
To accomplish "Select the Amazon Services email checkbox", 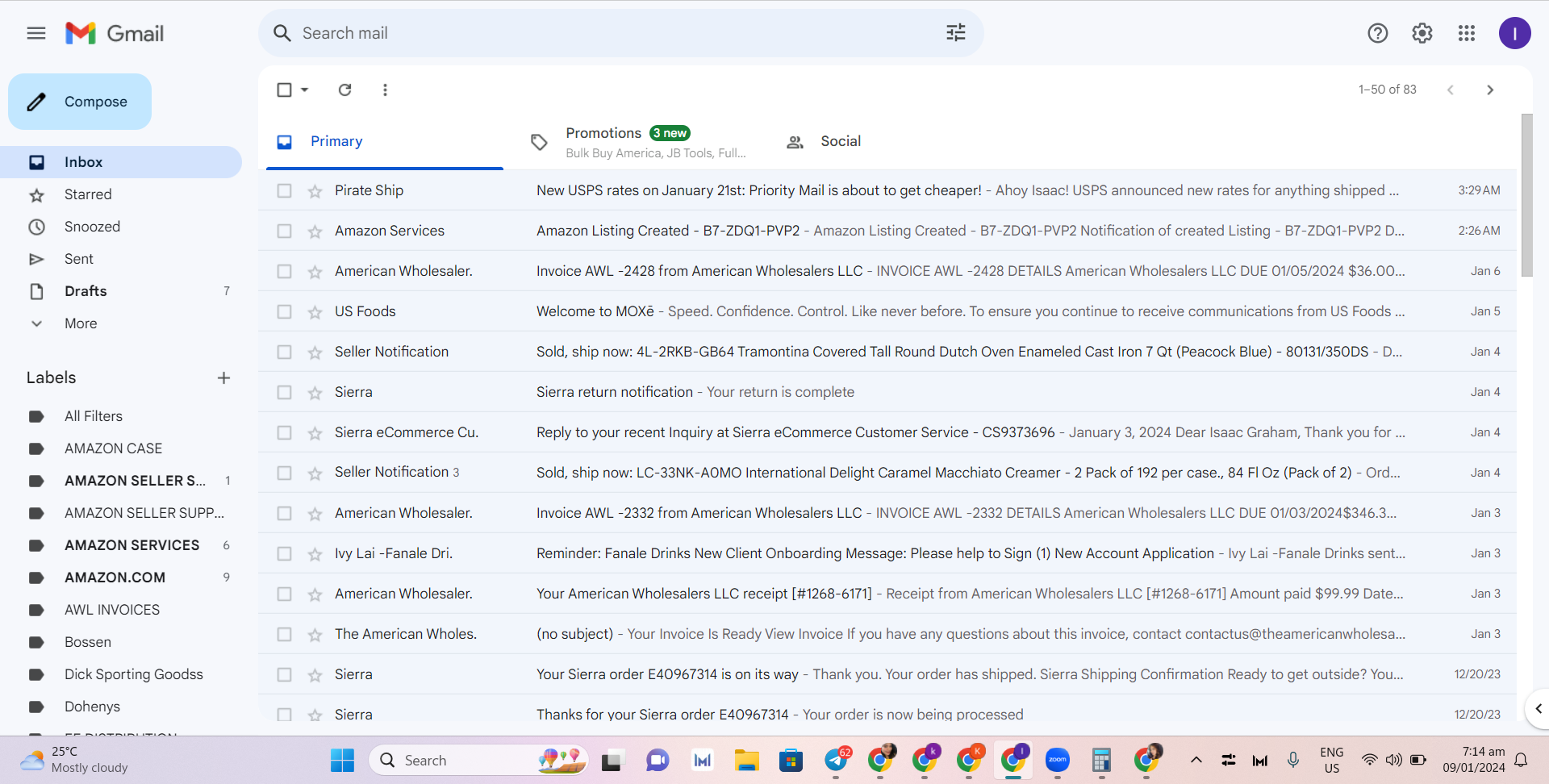I will point(284,231).
